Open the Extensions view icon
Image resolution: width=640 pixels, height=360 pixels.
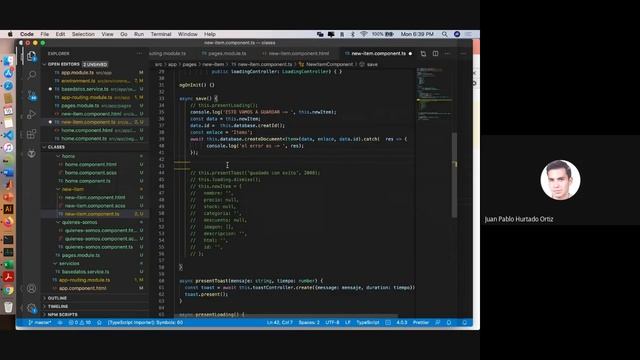(31, 134)
